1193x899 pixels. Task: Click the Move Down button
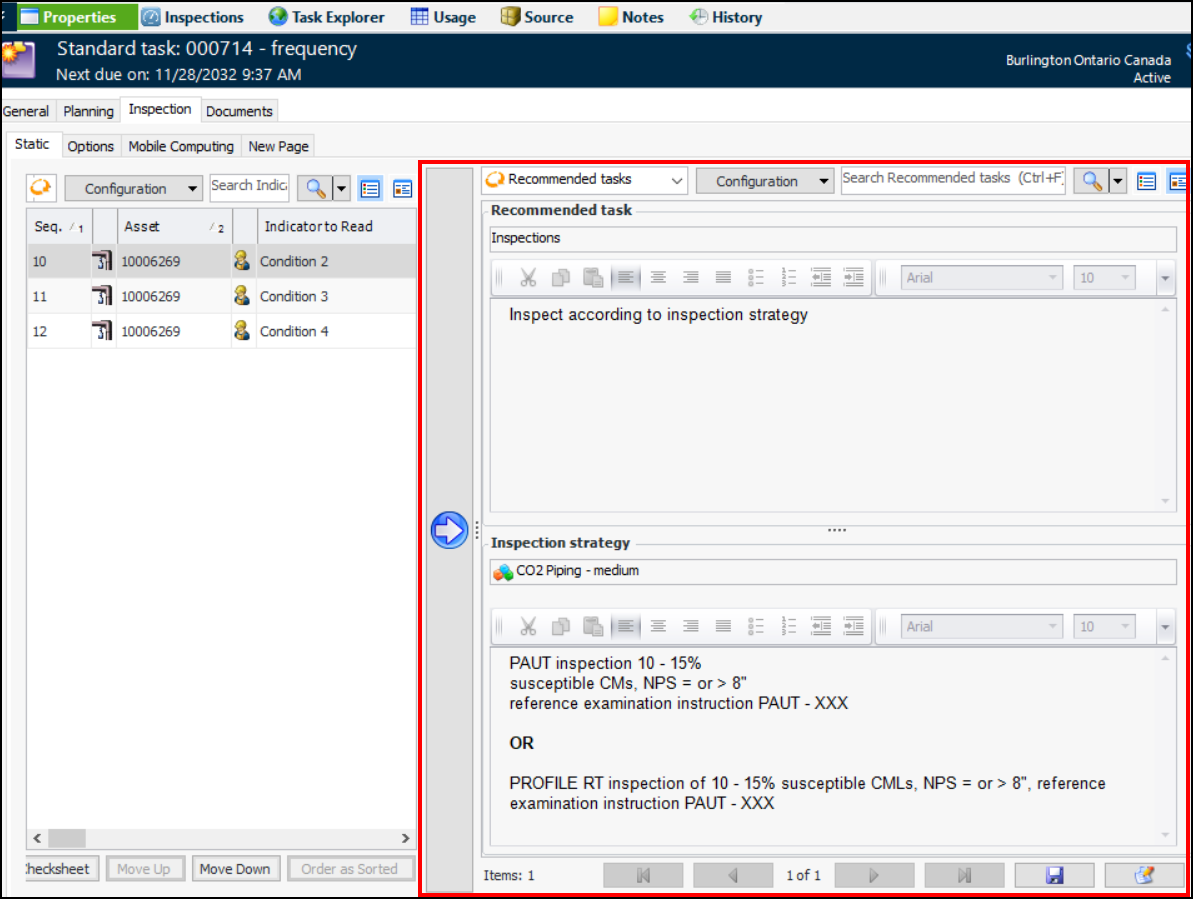(x=235, y=869)
